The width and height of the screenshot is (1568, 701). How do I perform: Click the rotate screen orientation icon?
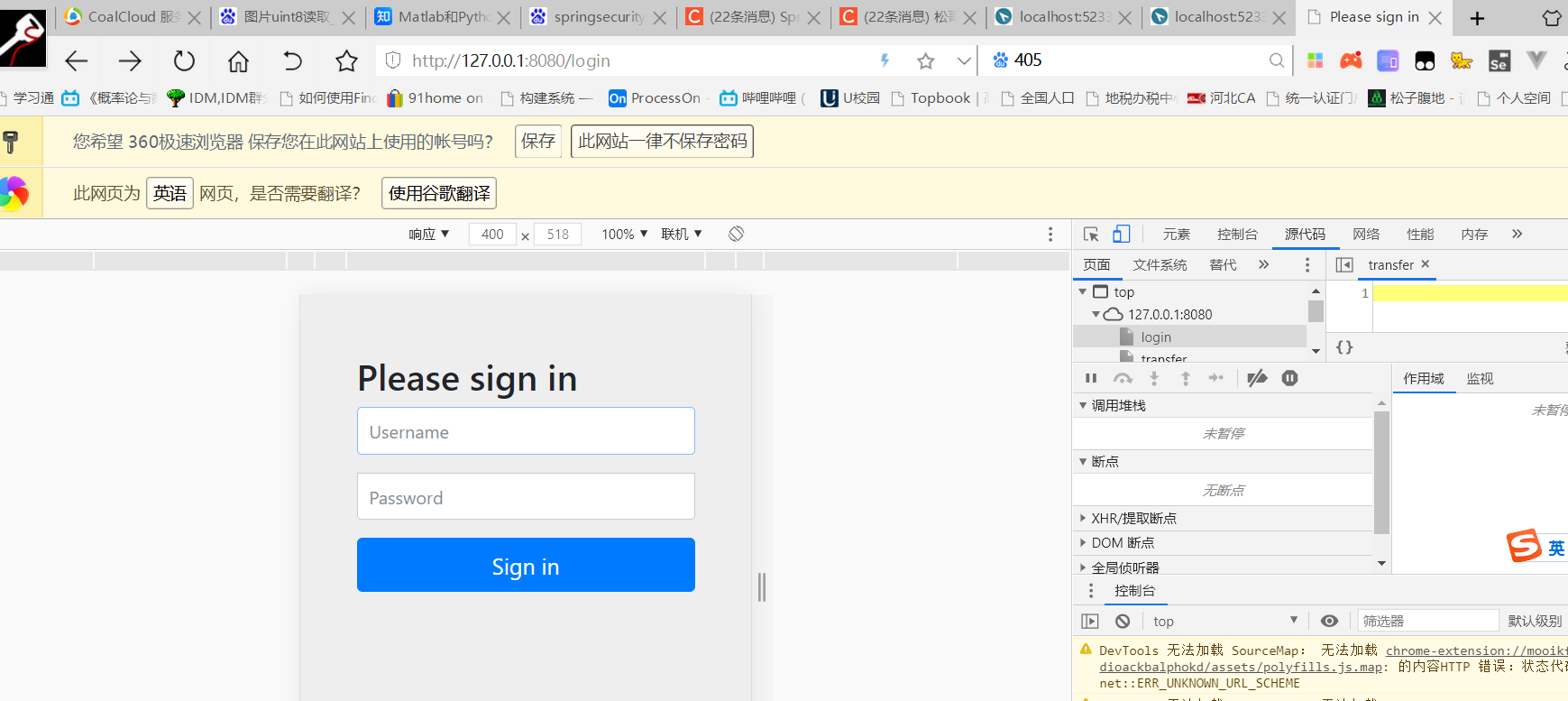(737, 234)
